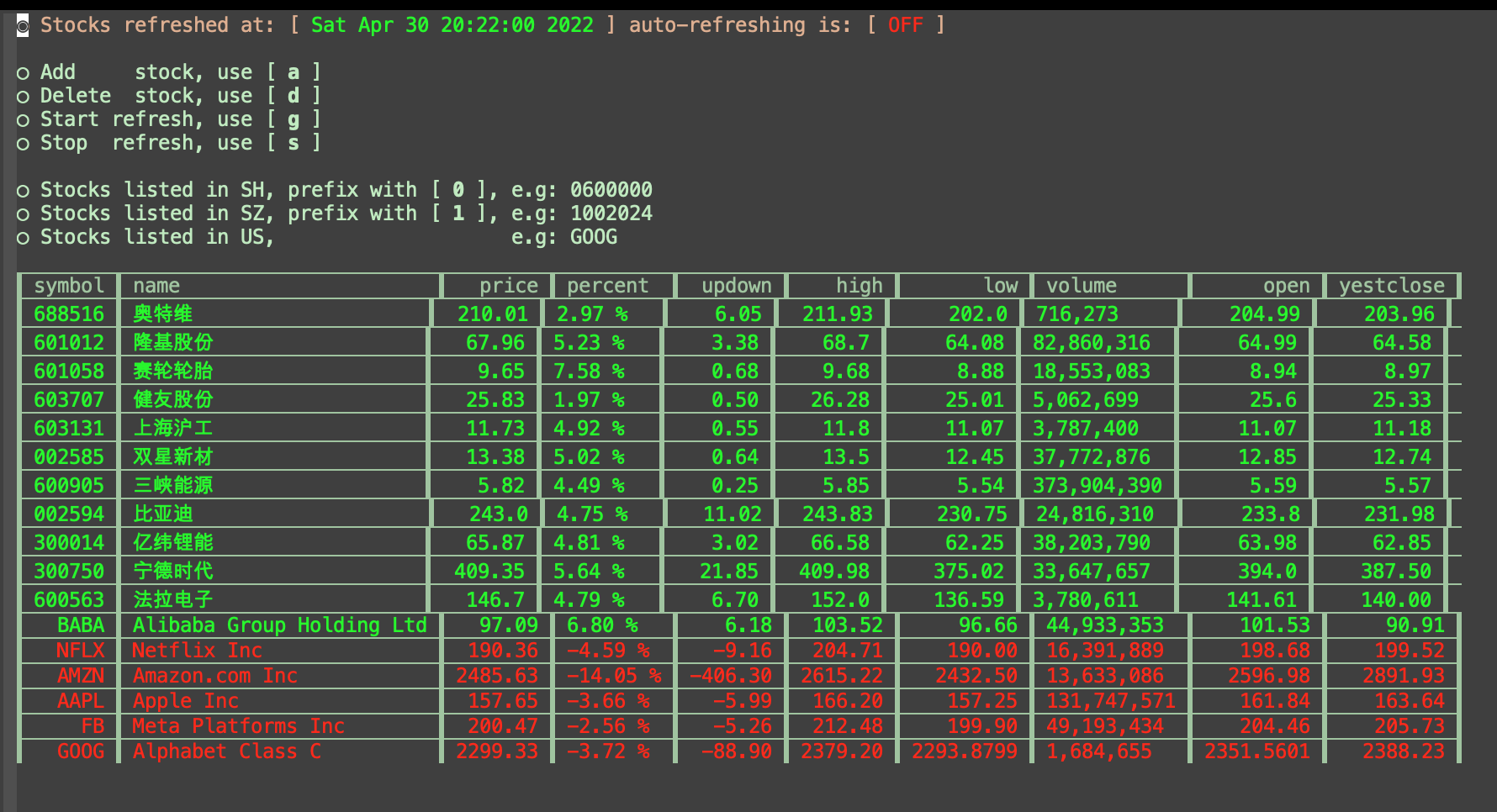This screenshot has width=1497, height=812.
Task: Click the name 'Amazon.com Inc'
Action: click(x=215, y=676)
